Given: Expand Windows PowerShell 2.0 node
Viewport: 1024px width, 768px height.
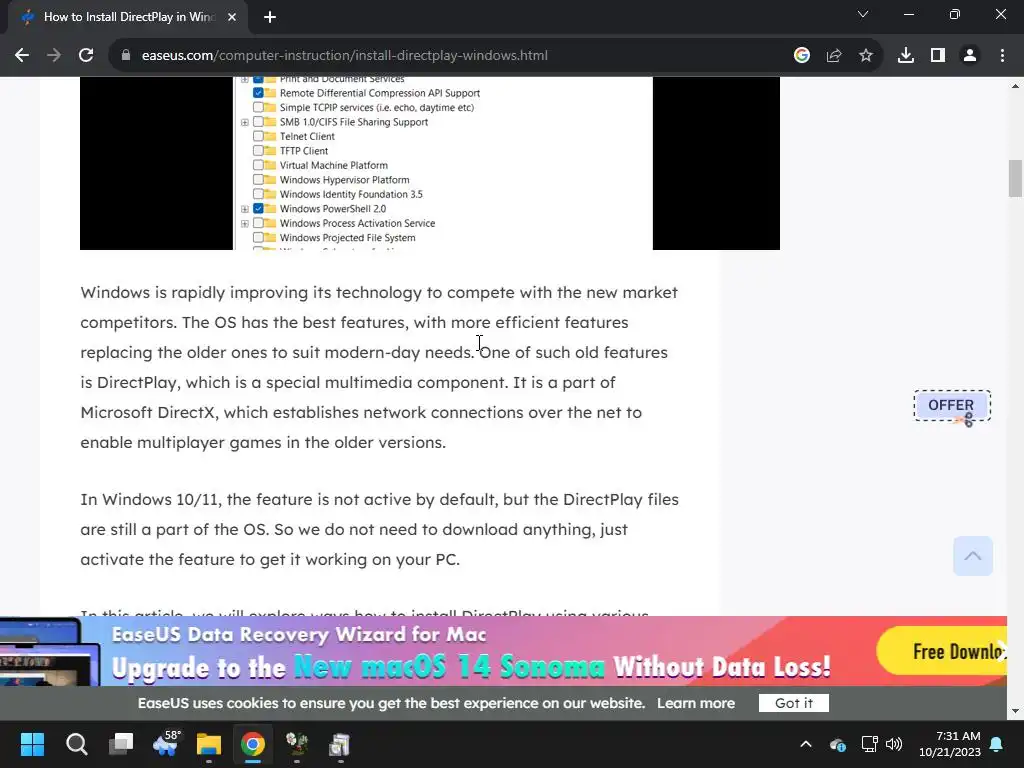Looking at the screenshot, I should click(245, 209).
